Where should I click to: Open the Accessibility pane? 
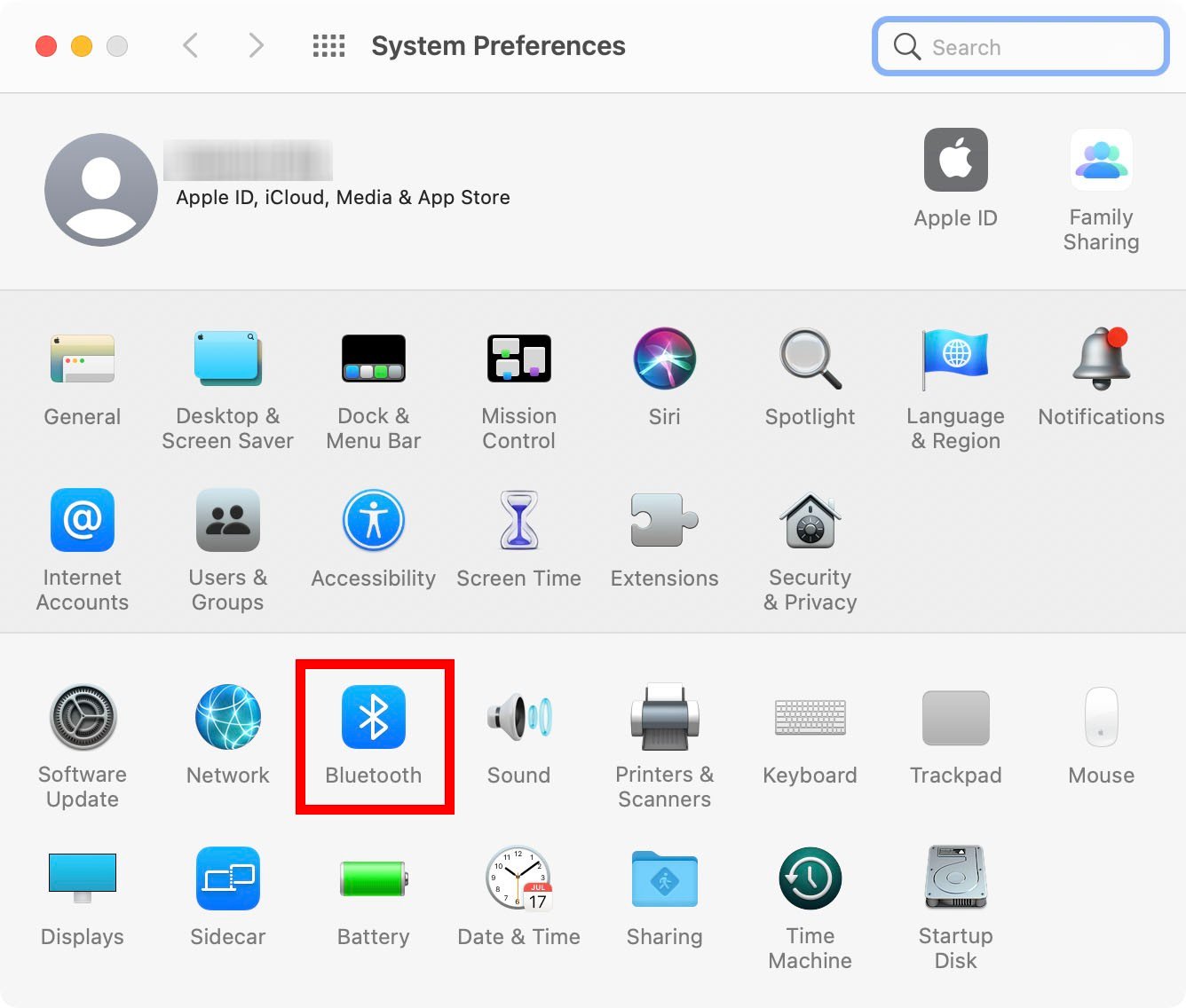[373, 522]
